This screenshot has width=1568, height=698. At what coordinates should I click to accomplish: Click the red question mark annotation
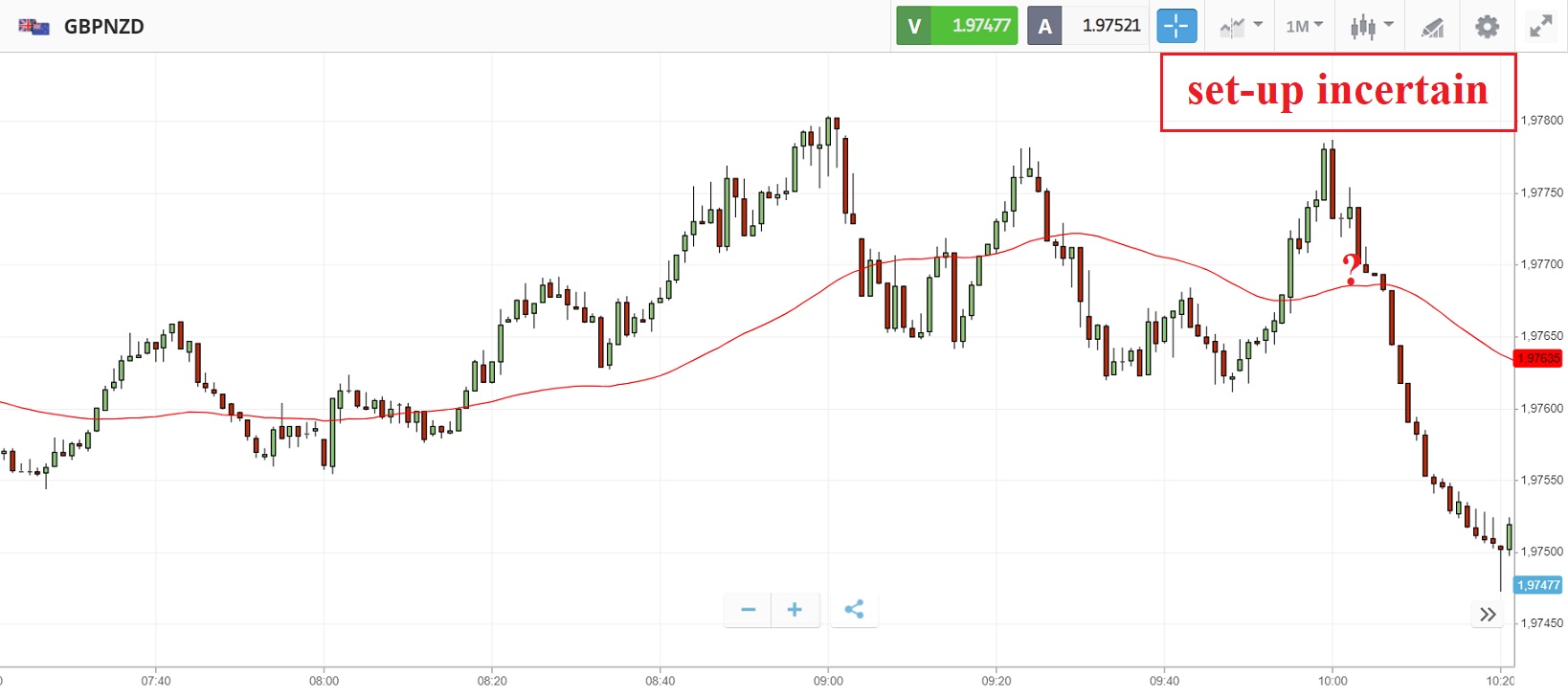[x=1351, y=269]
